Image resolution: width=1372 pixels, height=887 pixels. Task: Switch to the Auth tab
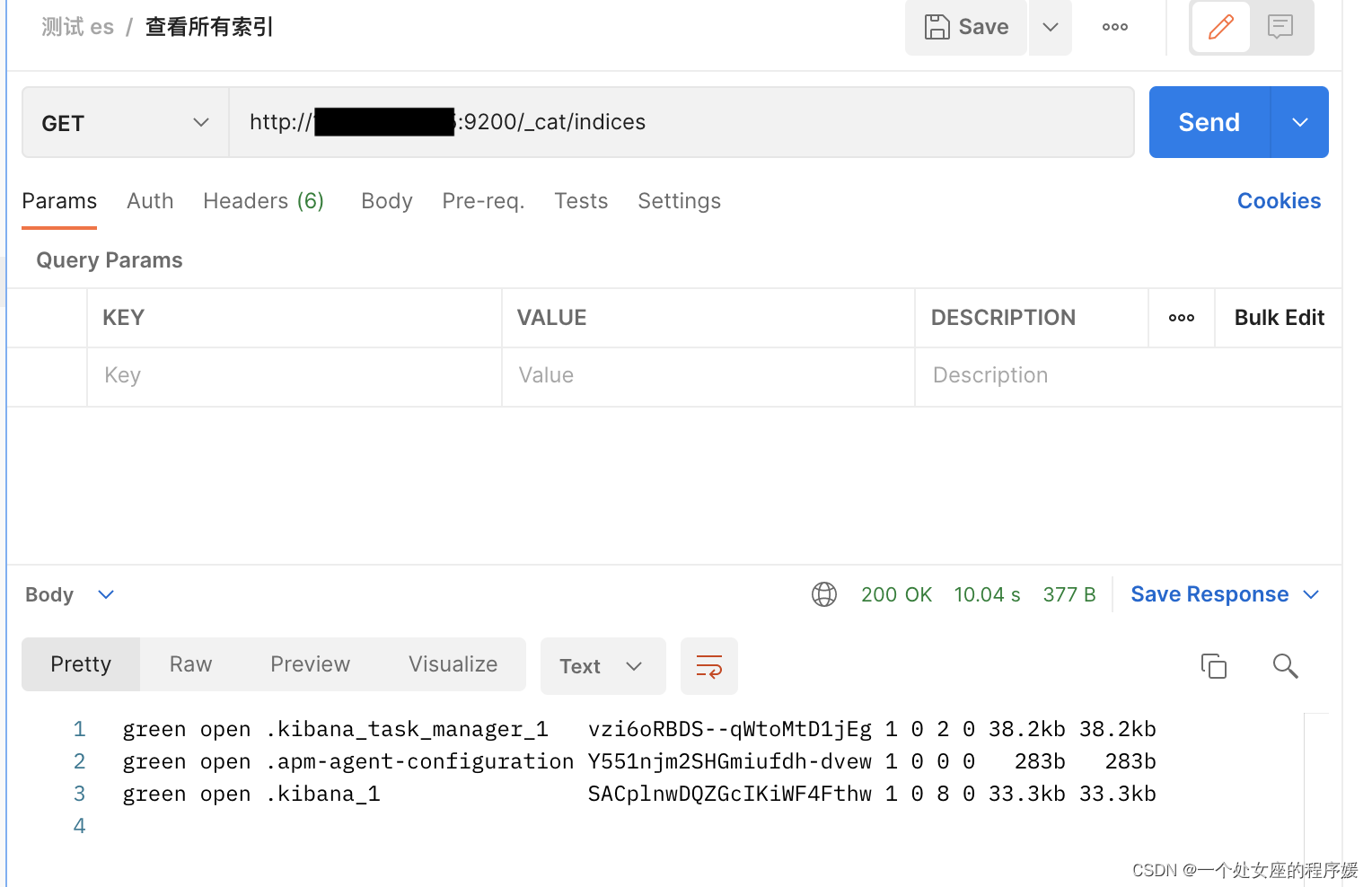click(150, 201)
